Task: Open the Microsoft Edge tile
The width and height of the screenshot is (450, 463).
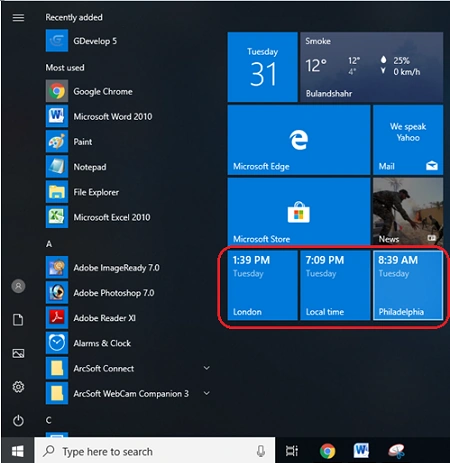Action: point(299,140)
